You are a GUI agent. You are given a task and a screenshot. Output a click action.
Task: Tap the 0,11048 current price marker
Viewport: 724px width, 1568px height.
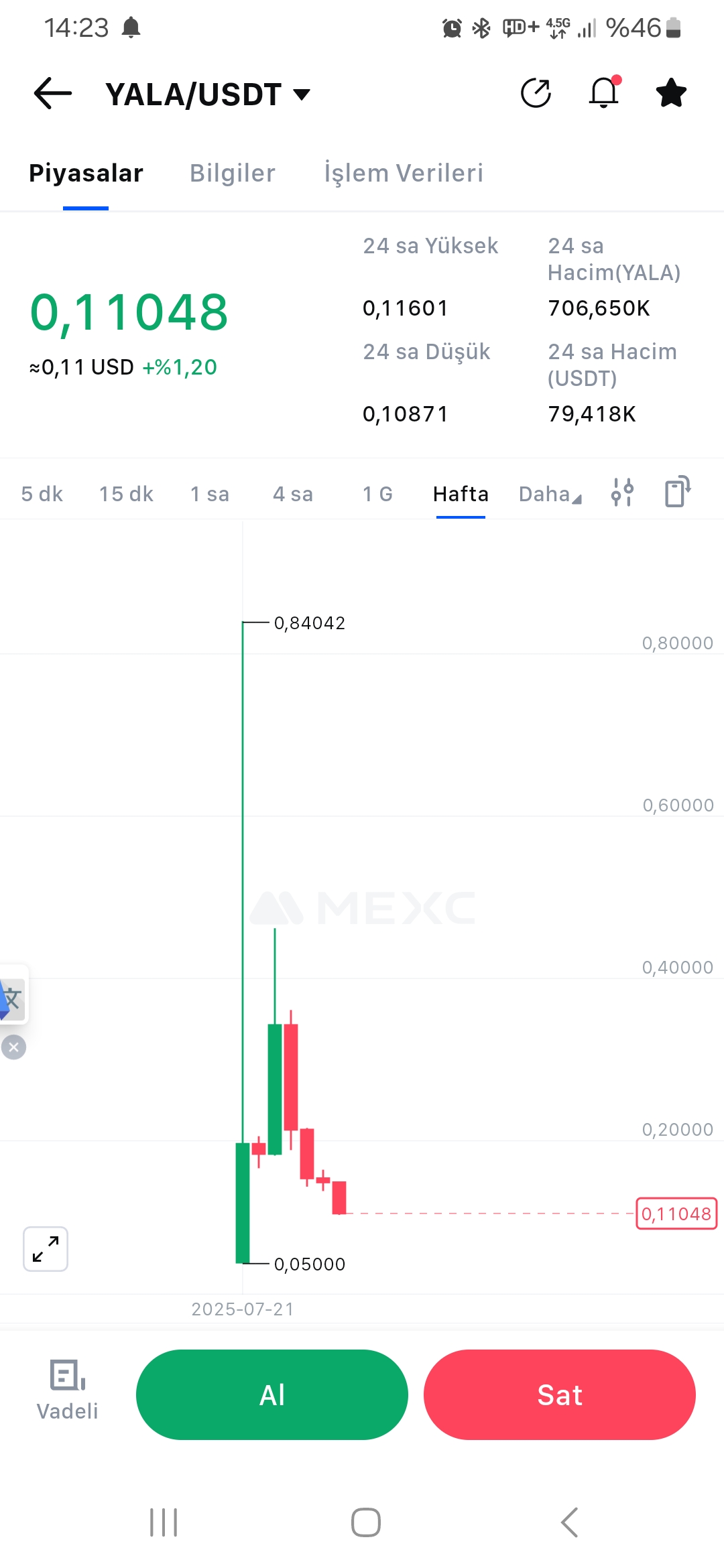coord(676,1214)
